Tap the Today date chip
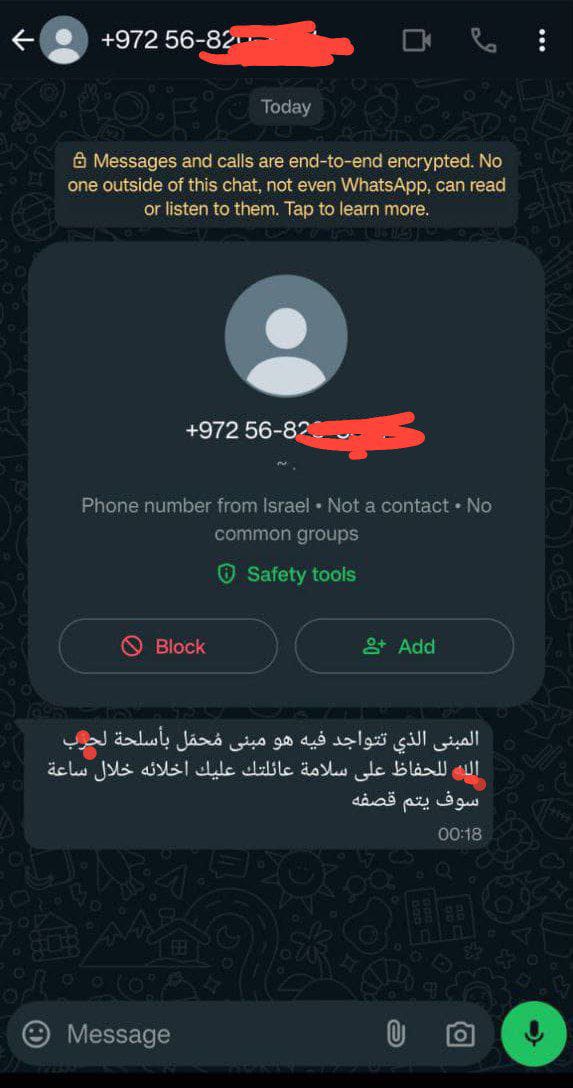Image resolution: width=573 pixels, height=1088 pixels. click(x=286, y=107)
